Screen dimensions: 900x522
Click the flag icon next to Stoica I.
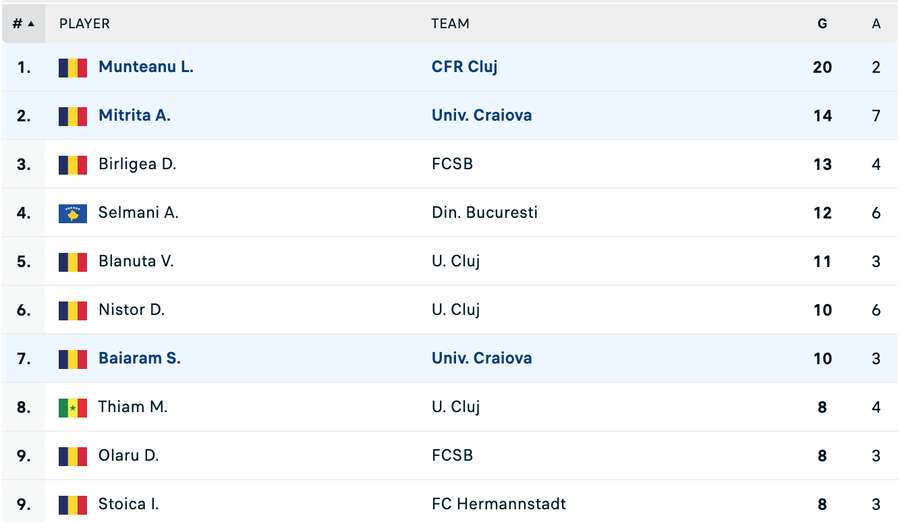click(x=73, y=505)
